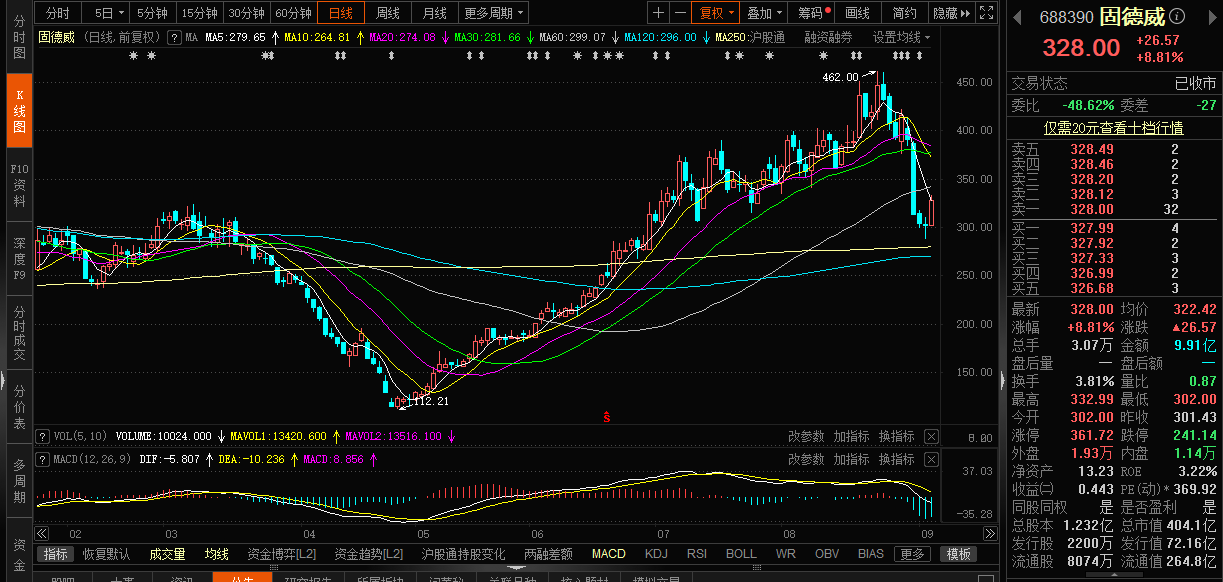Open the 设置均线 dropdown
Image resolution: width=1223 pixels, height=582 pixels.
click(900, 37)
